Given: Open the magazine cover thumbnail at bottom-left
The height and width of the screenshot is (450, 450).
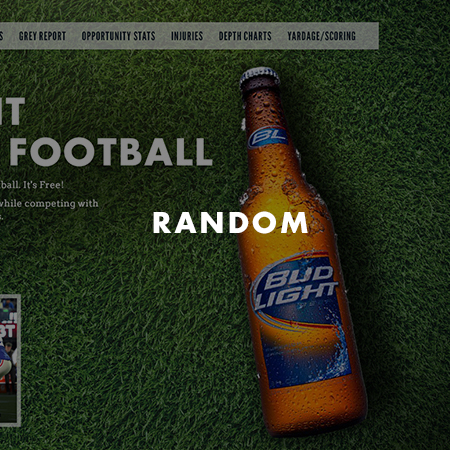Looking at the screenshot, I should coord(10,360).
